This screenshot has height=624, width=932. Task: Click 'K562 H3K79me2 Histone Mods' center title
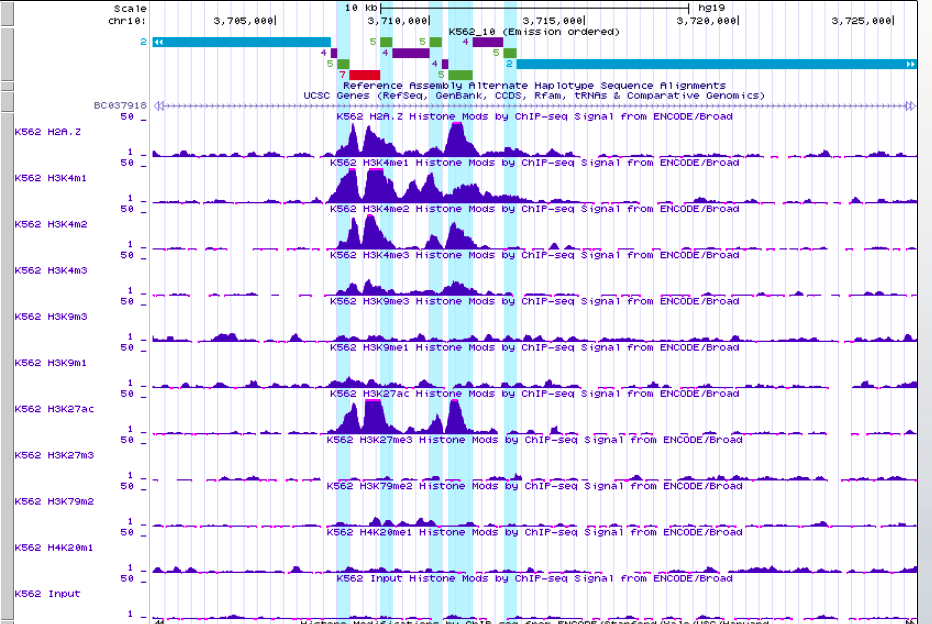[534, 486]
